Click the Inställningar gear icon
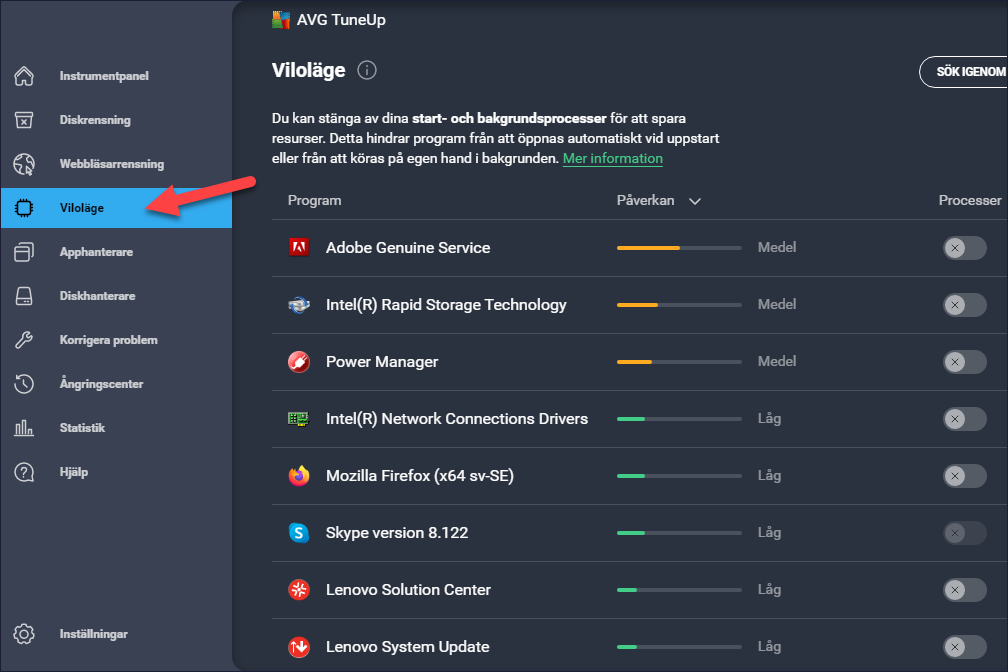 coord(24,634)
